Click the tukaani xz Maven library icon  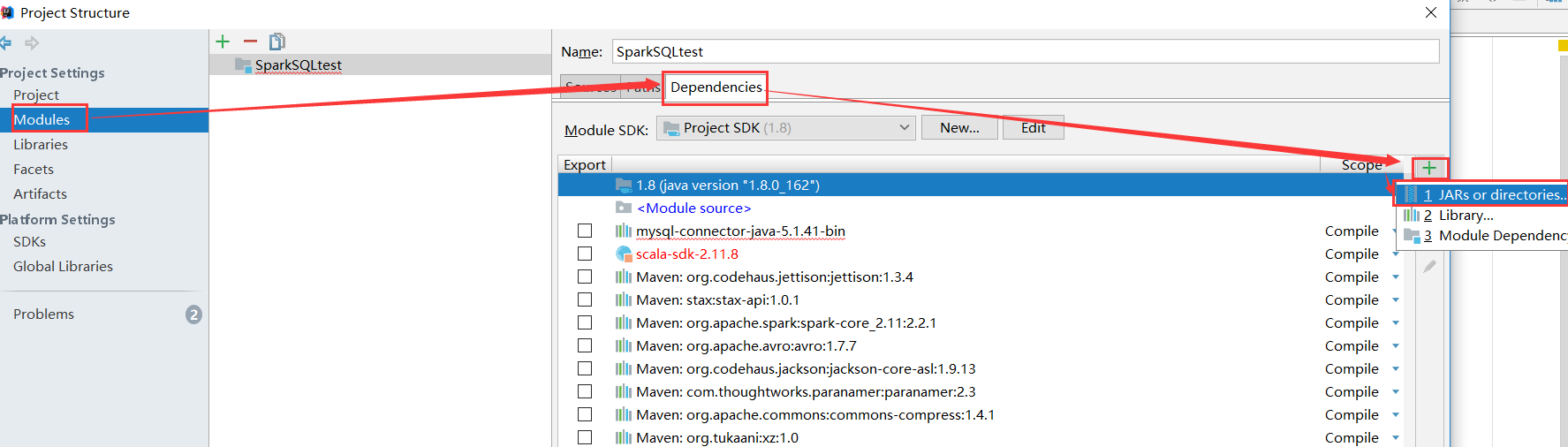click(x=624, y=437)
